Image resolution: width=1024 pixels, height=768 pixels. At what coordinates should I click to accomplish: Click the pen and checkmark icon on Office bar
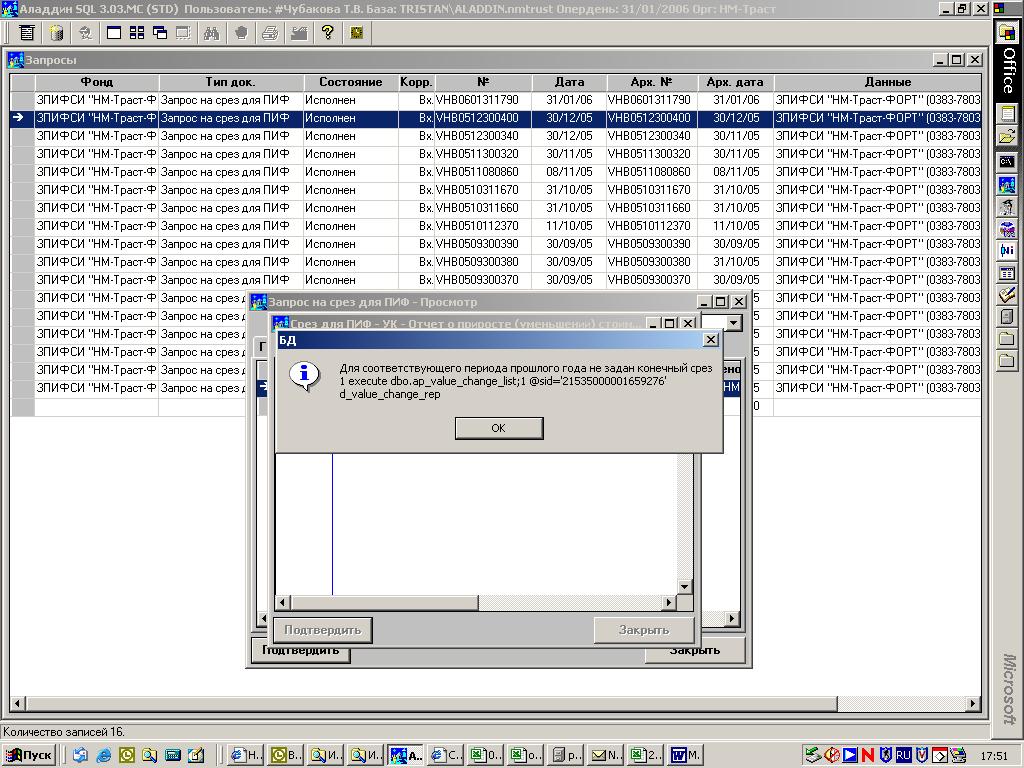(x=1007, y=295)
